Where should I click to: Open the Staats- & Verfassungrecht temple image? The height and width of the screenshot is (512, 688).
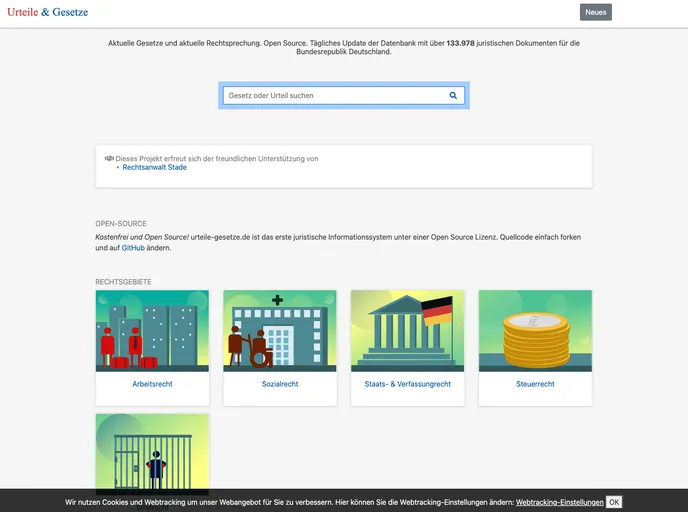click(408, 331)
